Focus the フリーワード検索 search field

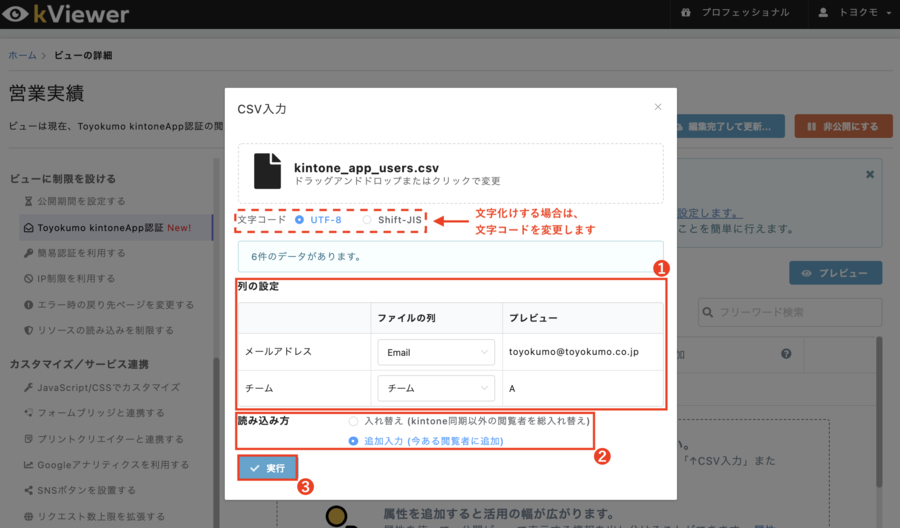(x=790, y=312)
